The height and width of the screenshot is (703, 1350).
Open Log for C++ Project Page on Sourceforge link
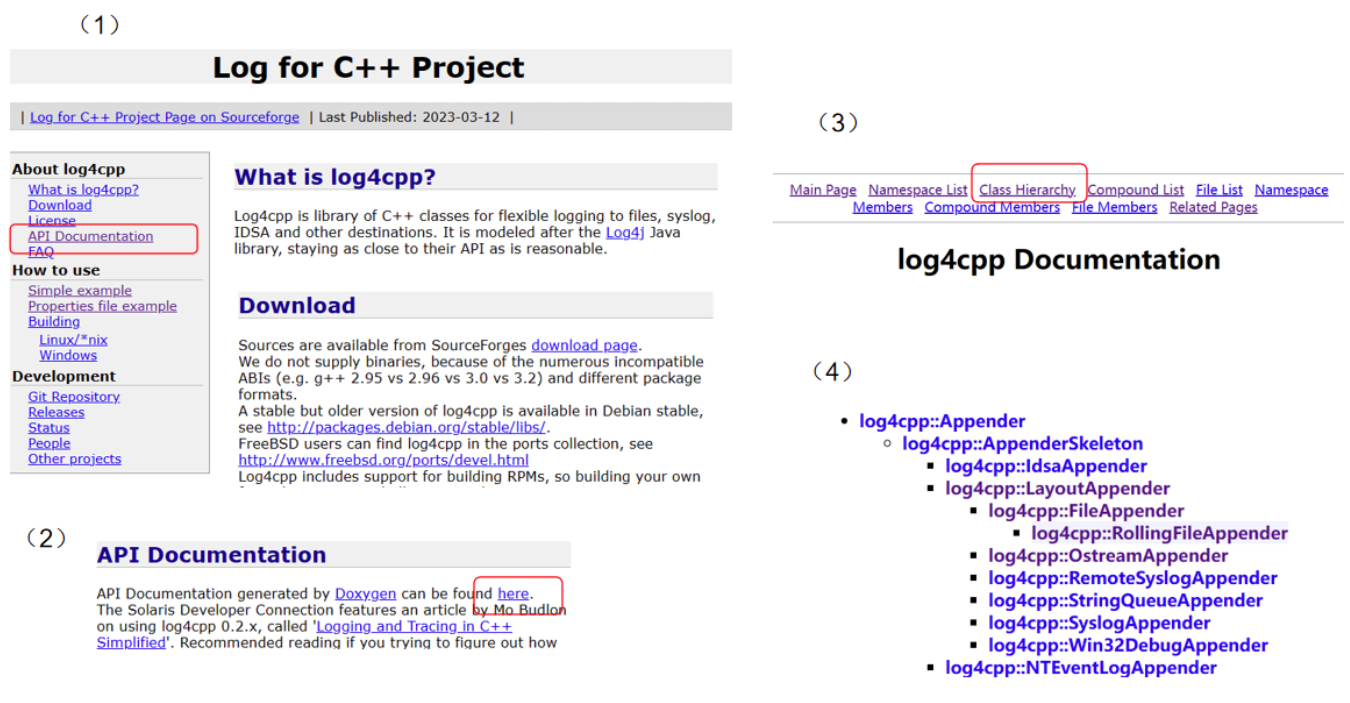164,117
